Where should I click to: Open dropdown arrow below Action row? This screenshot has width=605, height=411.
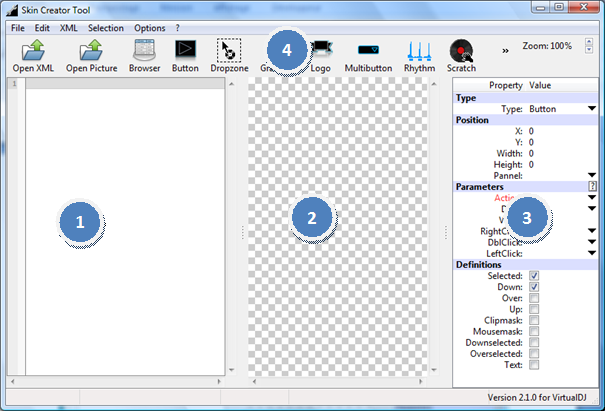tap(592, 209)
